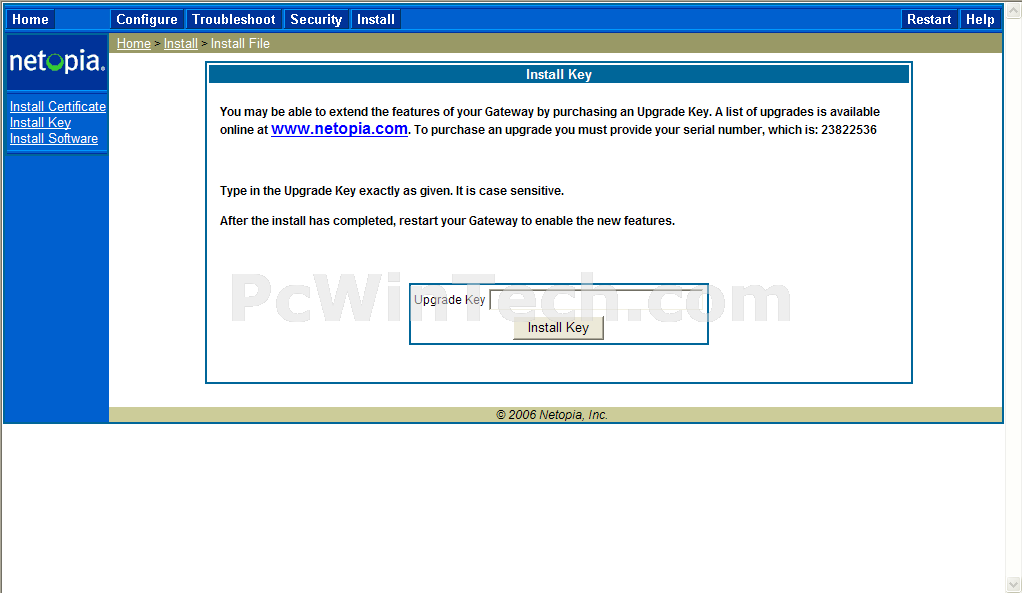Screen dimensions: 1022x593
Task: Switch to the Security tab
Action: tap(316, 20)
